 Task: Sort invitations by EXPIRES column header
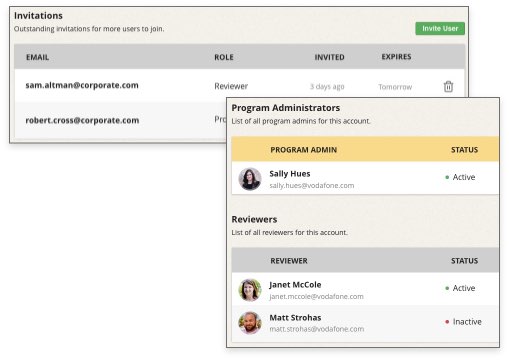[396, 57]
